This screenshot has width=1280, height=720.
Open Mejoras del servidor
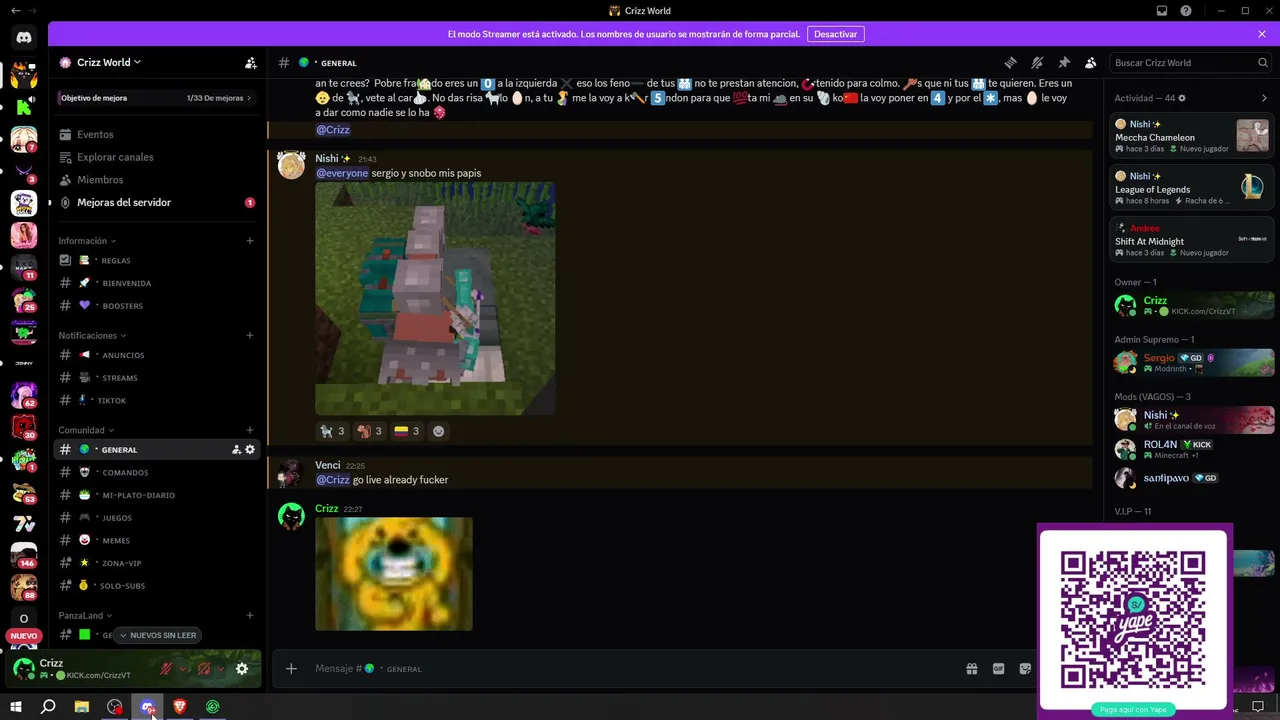tap(157, 203)
